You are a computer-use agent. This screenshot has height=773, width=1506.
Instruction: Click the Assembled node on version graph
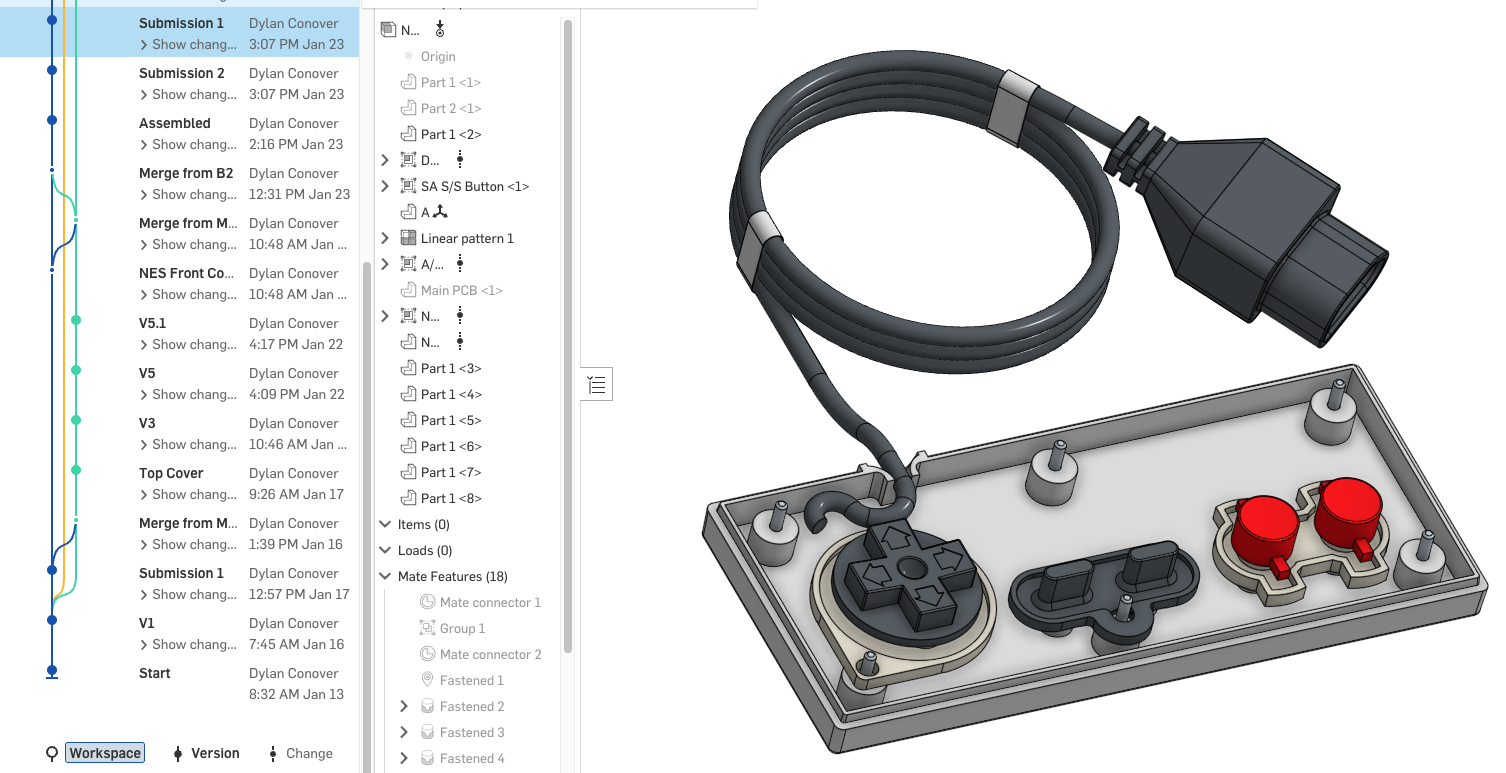52,120
